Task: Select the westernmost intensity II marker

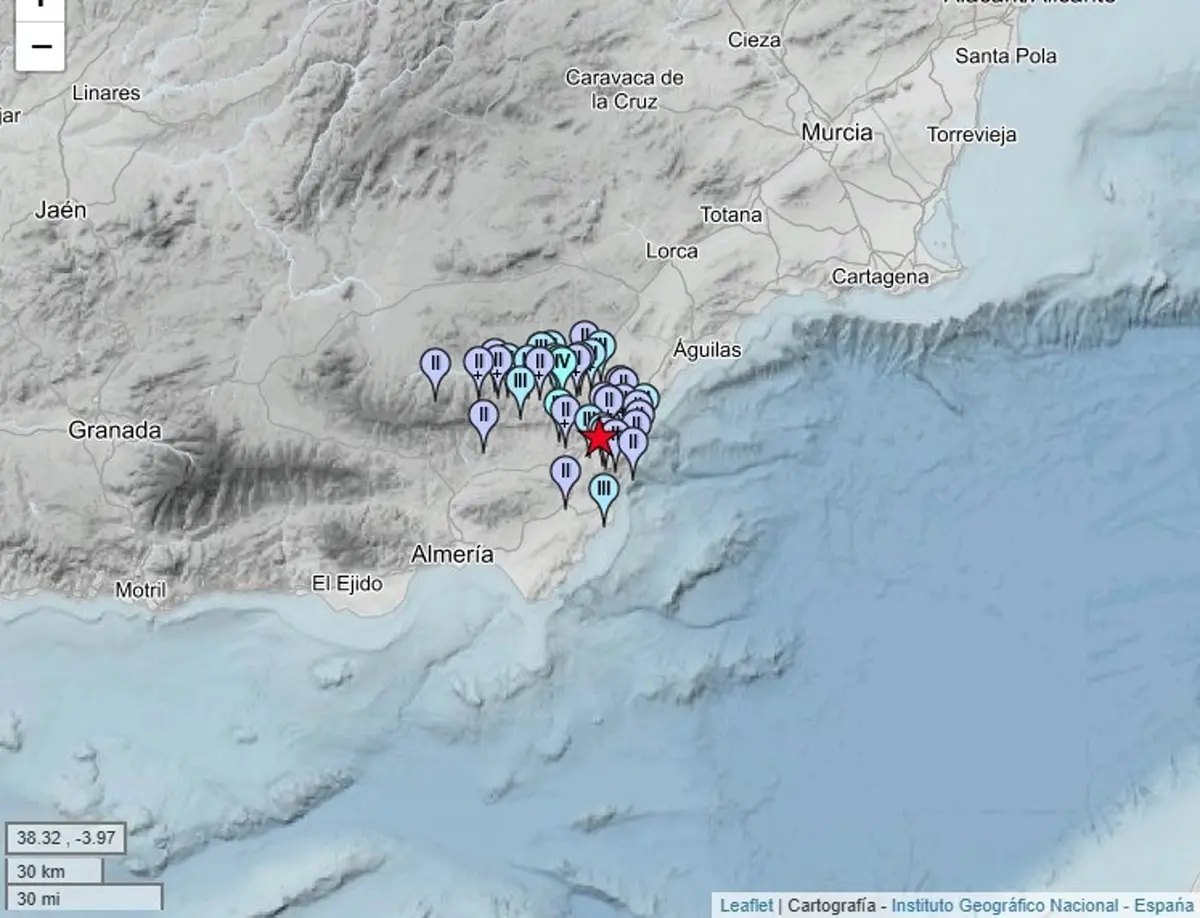Action: [x=435, y=373]
